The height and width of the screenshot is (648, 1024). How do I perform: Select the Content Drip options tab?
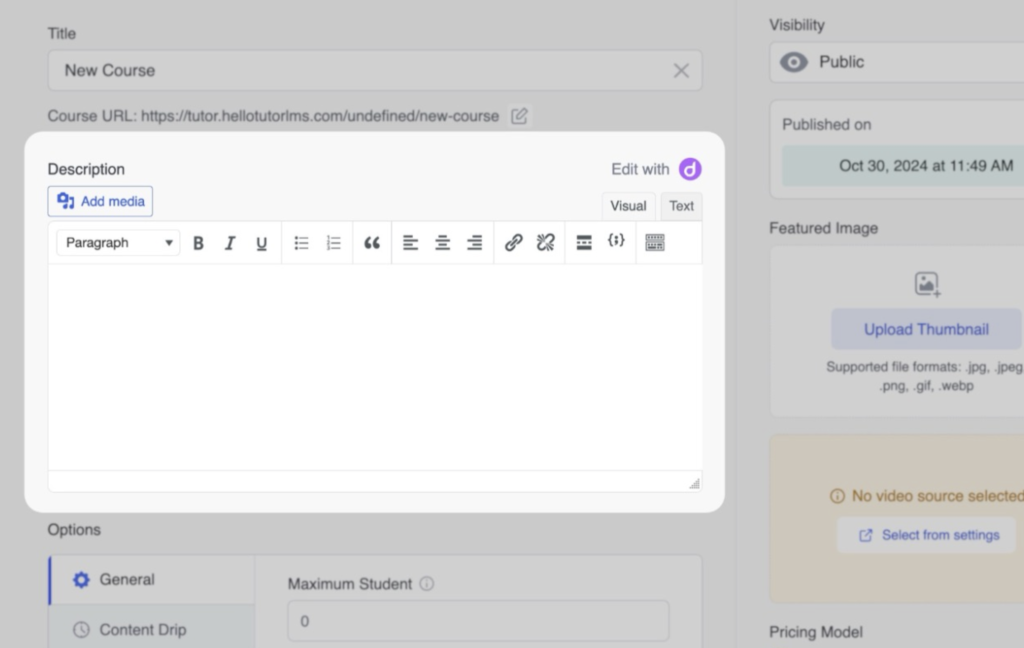142,630
